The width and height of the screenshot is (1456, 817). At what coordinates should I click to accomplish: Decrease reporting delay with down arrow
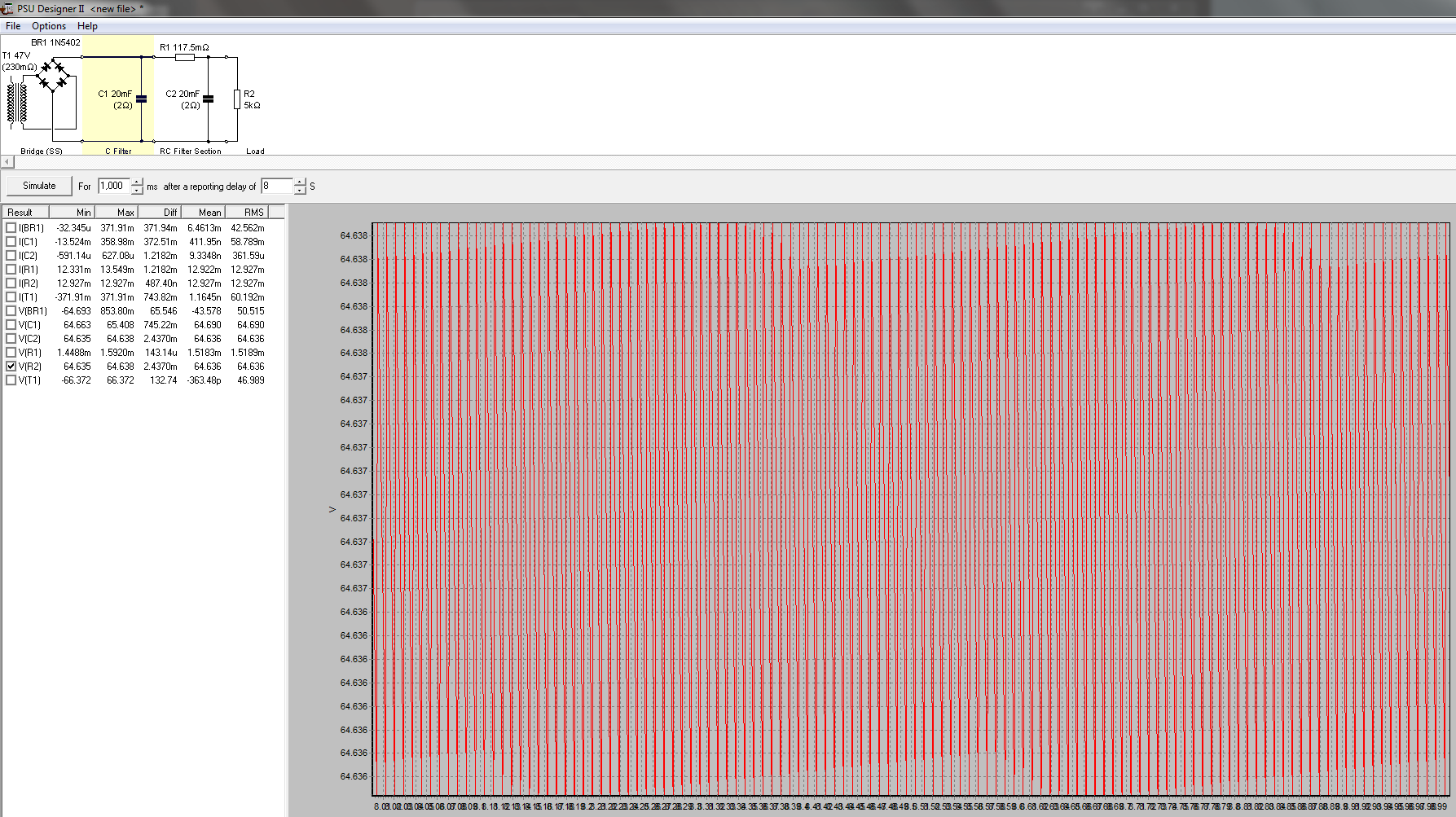point(300,190)
